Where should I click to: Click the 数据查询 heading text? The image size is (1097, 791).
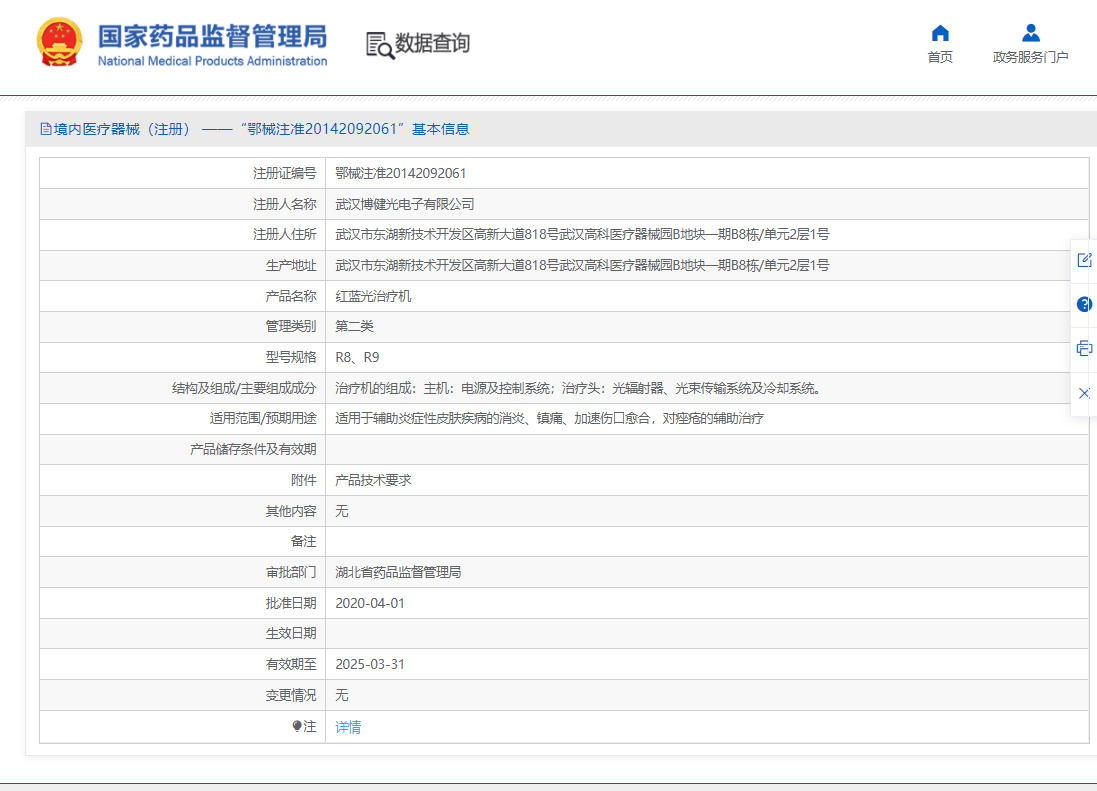tap(432, 43)
